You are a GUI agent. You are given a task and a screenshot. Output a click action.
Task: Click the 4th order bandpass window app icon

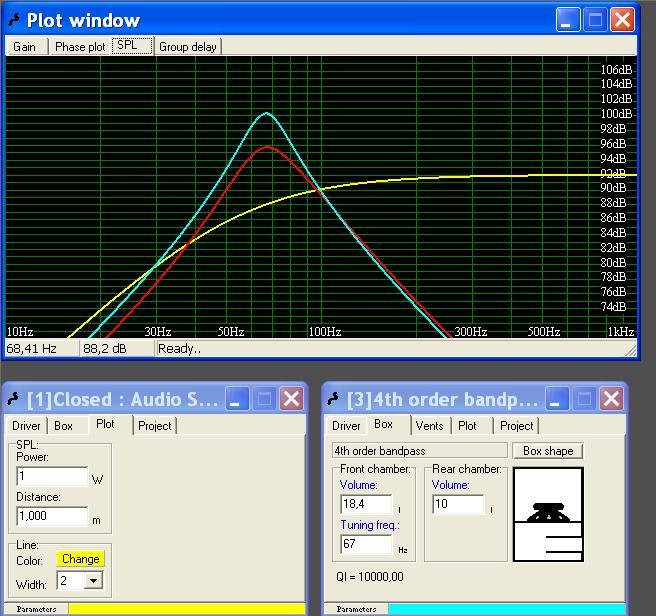pyautogui.click(x=333, y=399)
